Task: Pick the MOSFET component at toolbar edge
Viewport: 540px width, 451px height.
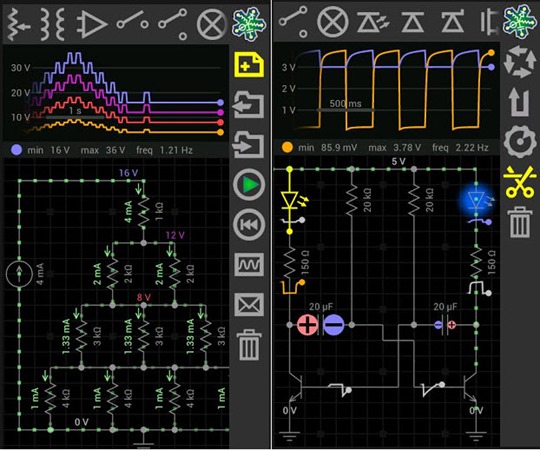Action: coord(489,22)
